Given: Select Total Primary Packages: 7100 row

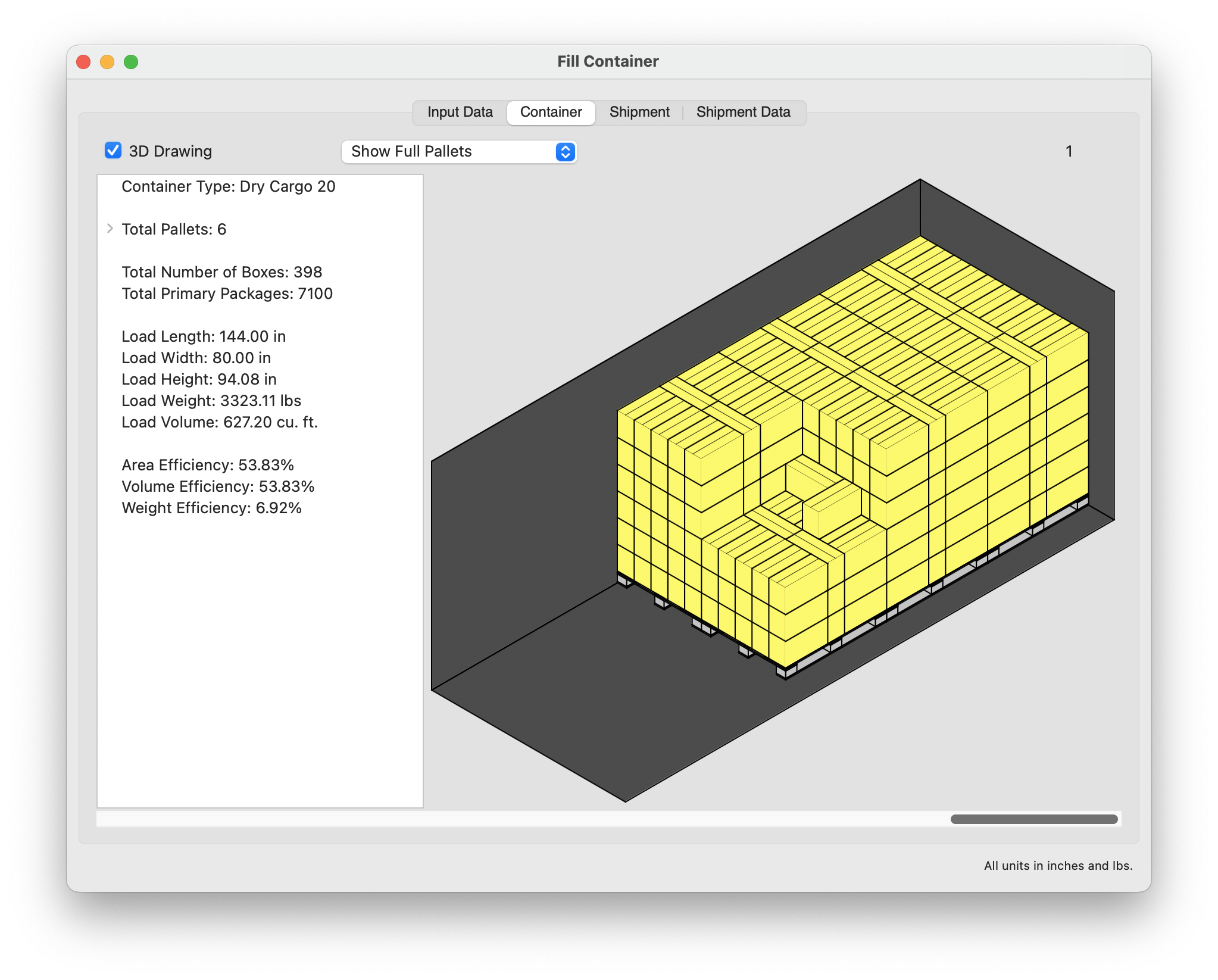Looking at the screenshot, I should (x=260, y=294).
